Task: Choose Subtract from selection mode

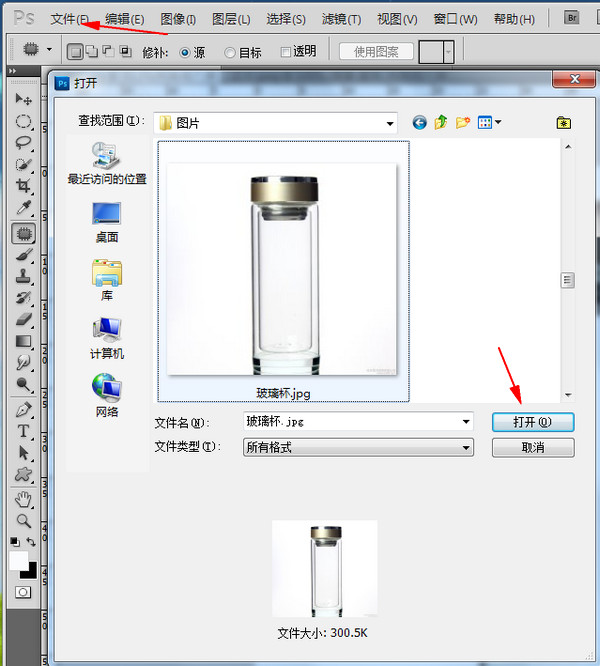Action: [108, 52]
